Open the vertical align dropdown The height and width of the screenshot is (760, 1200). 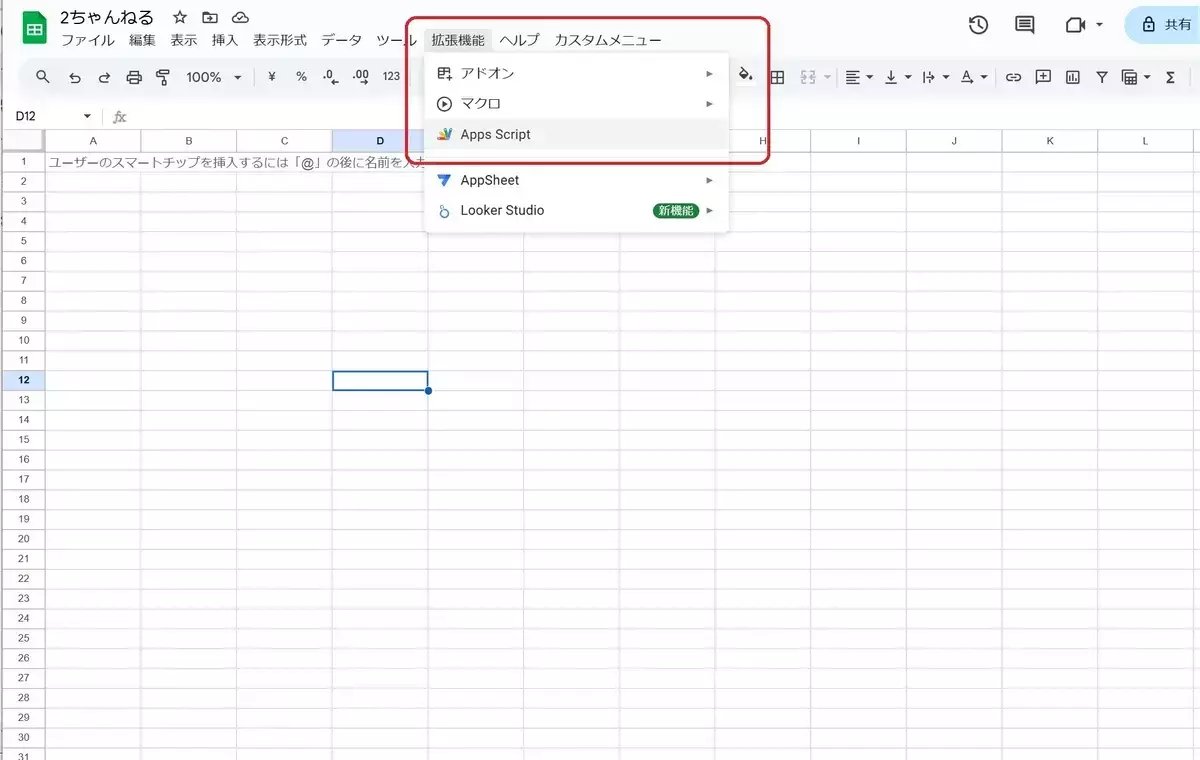(898, 77)
